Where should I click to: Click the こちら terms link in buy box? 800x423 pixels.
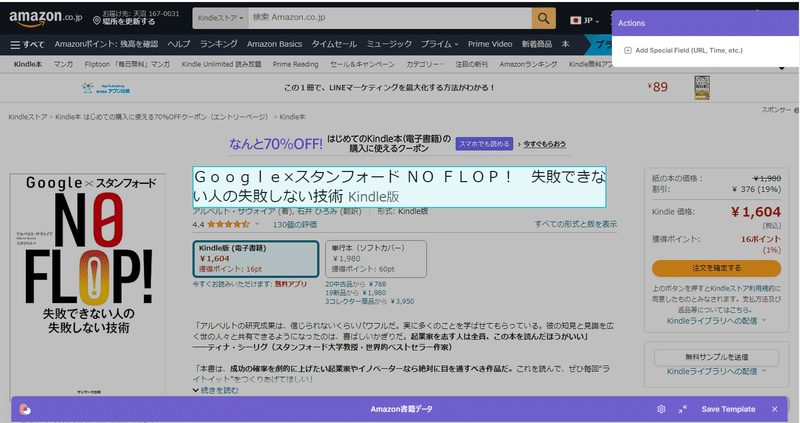pos(740,310)
